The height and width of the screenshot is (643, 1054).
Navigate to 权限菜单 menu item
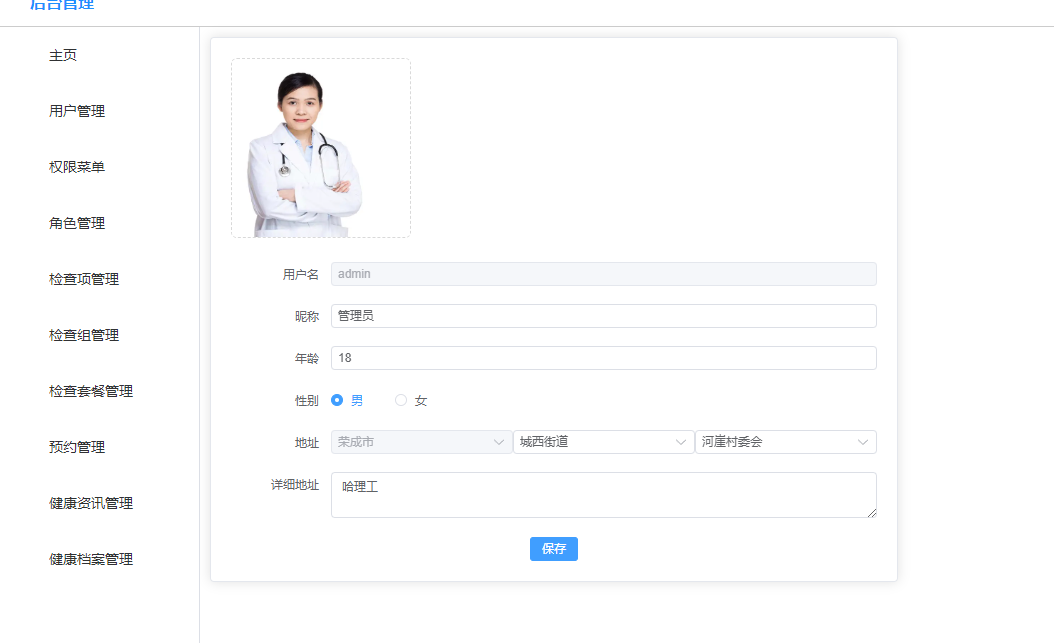click(x=77, y=167)
